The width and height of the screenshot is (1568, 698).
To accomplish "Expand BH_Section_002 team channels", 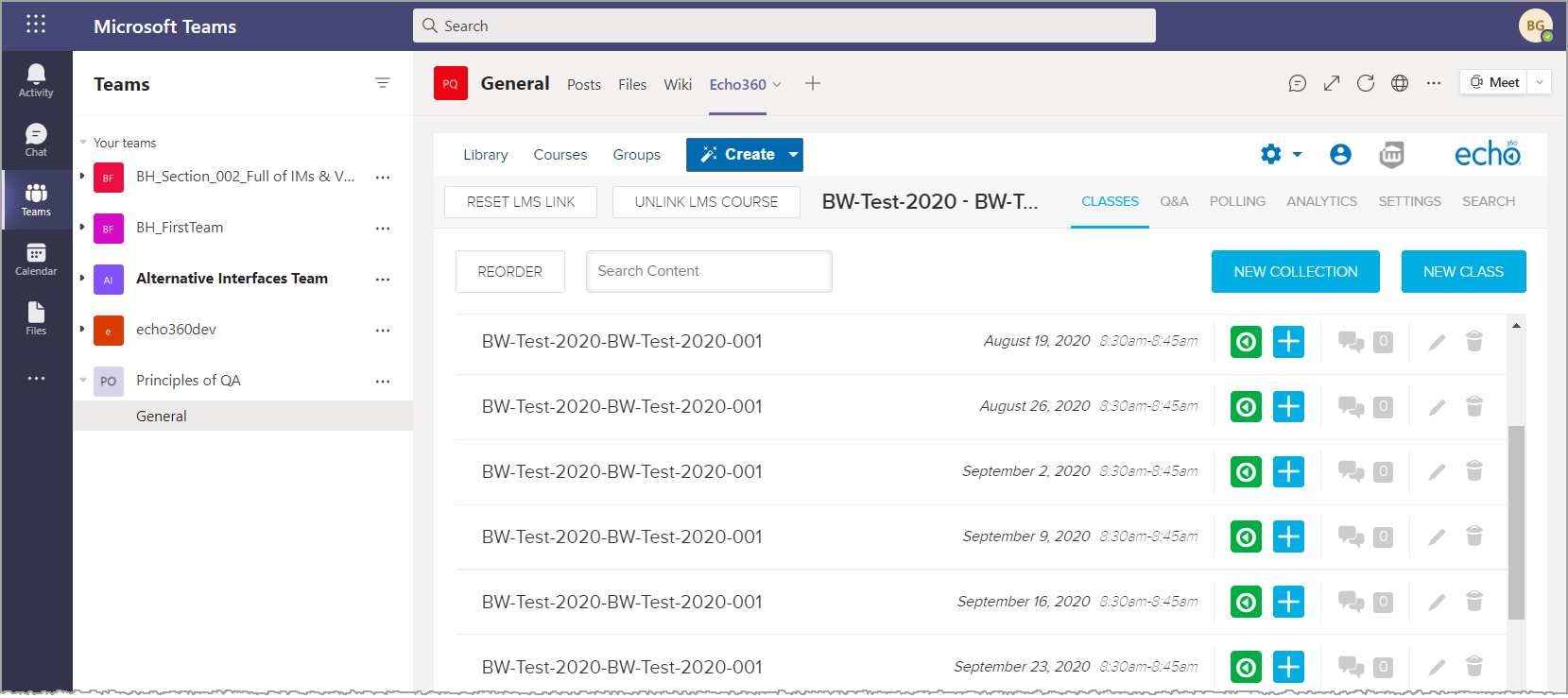I will [x=82, y=176].
